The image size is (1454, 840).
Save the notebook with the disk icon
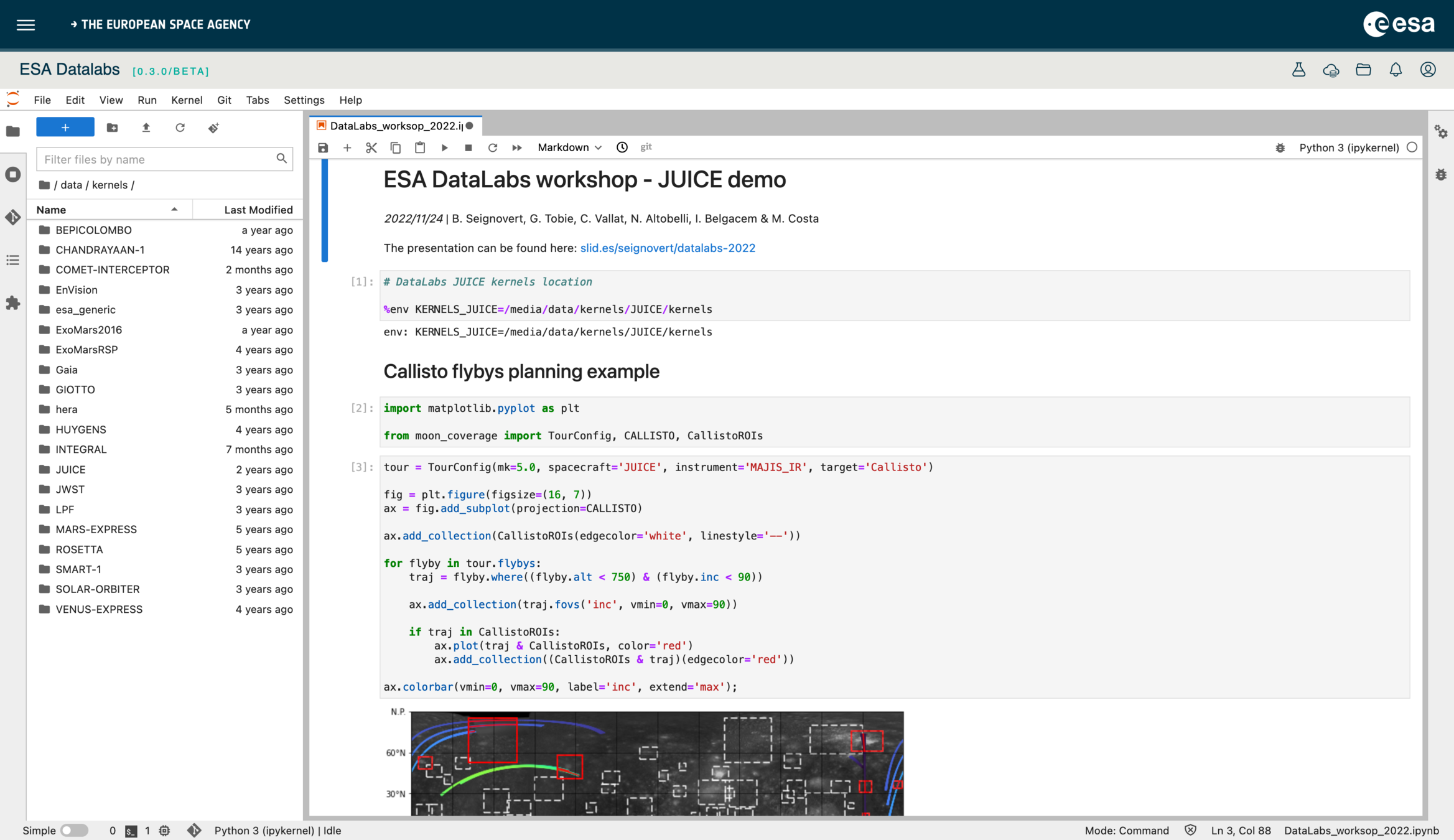coord(323,147)
